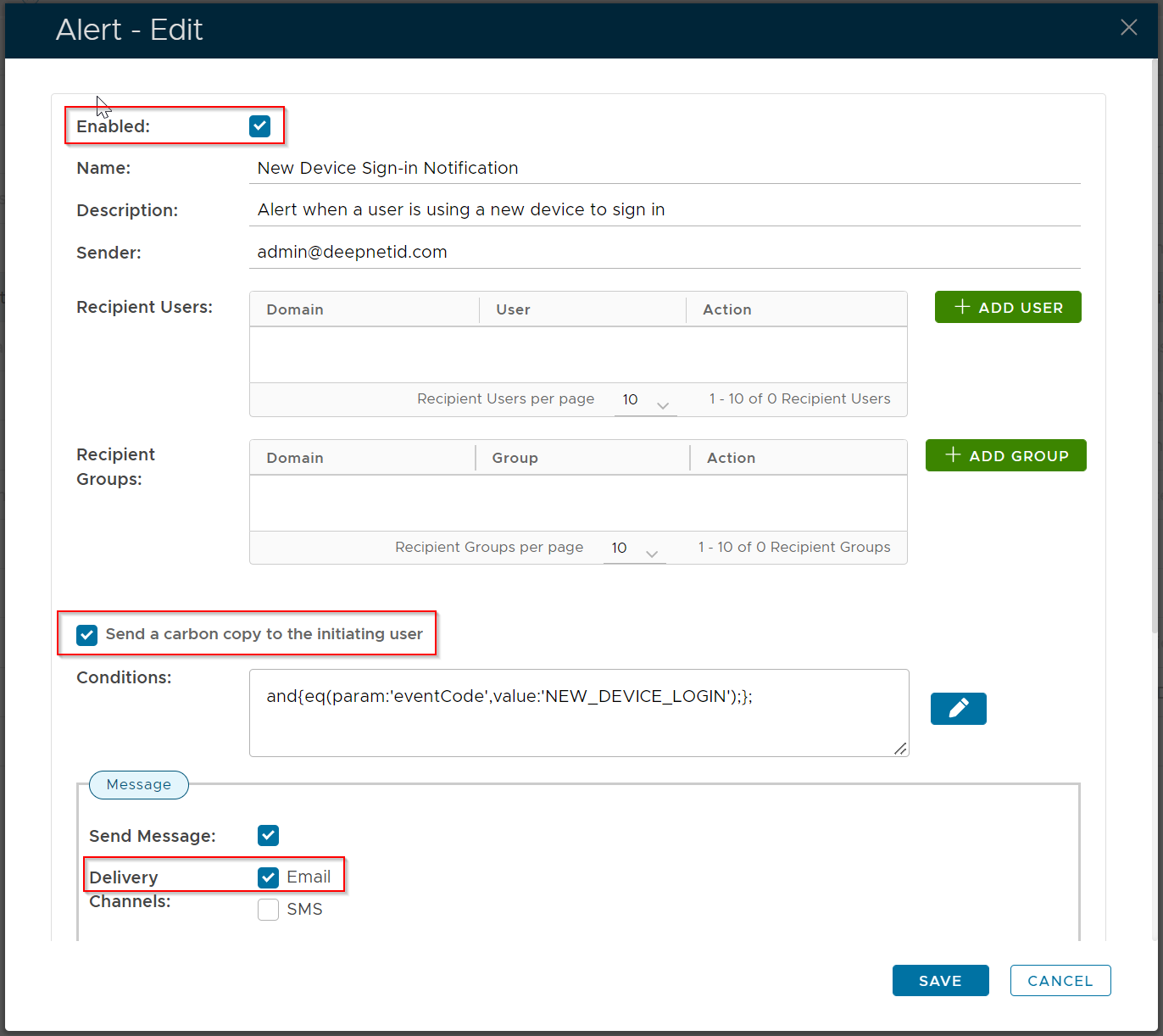Open Recipient Users per page dropdown
The height and width of the screenshot is (1036, 1163).
pyautogui.click(x=645, y=400)
